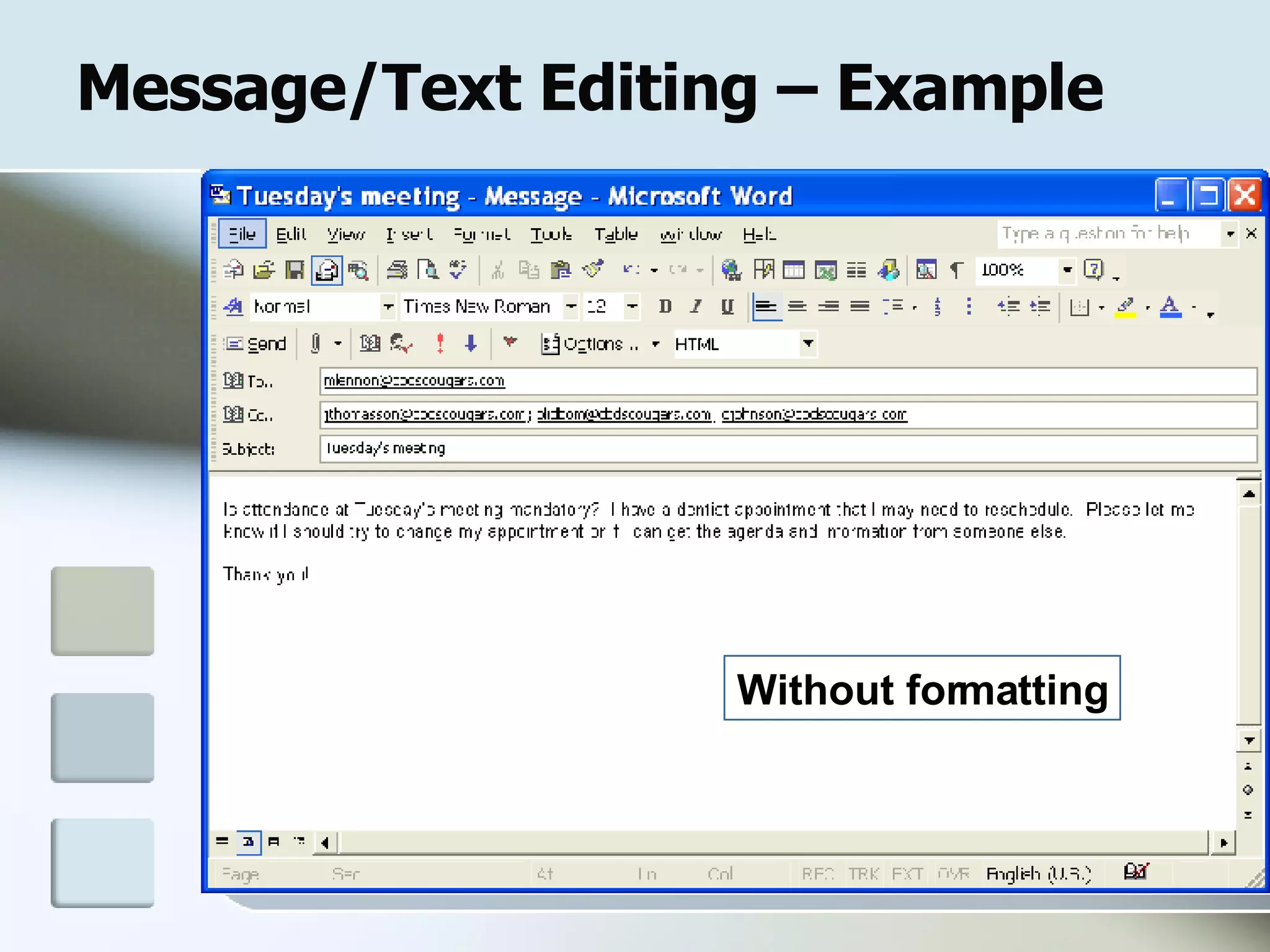The width and height of the screenshot is (1270, 952).
Task: Toggle Italic formatting
Action: 696,307
